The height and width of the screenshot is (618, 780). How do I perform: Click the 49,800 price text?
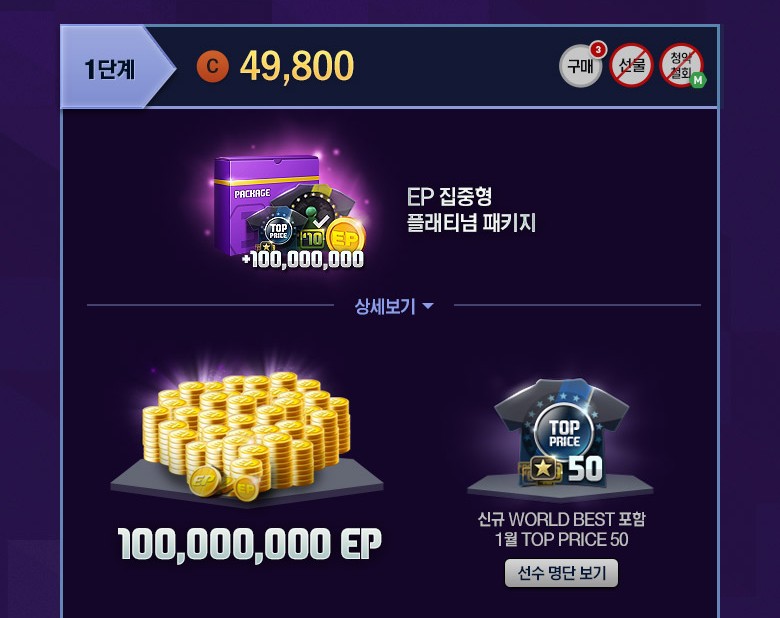click(x=297, y=66)
